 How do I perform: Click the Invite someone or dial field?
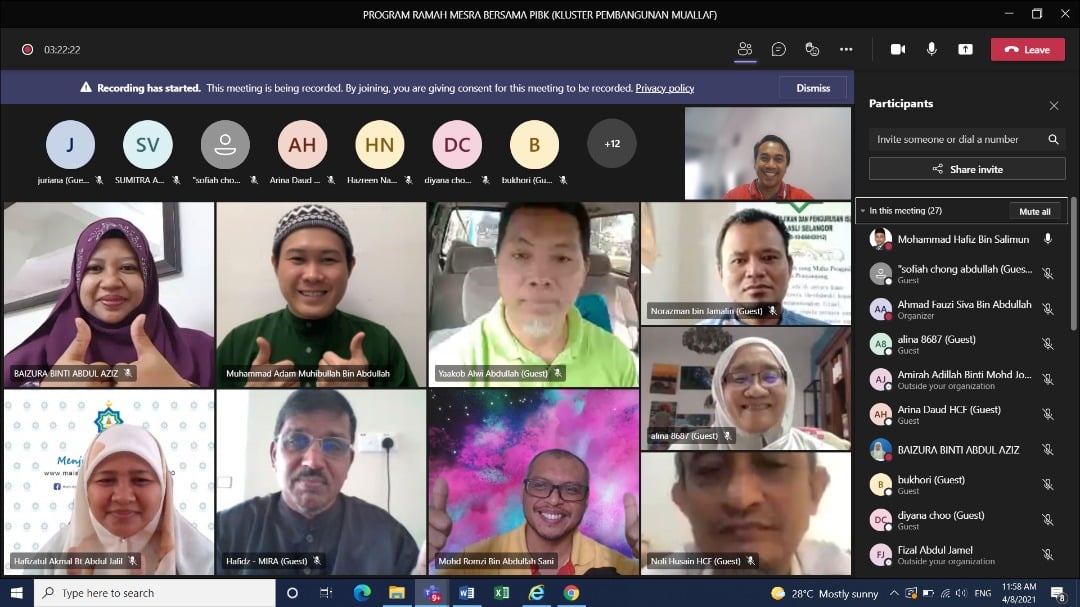click(x=955, y=140)
